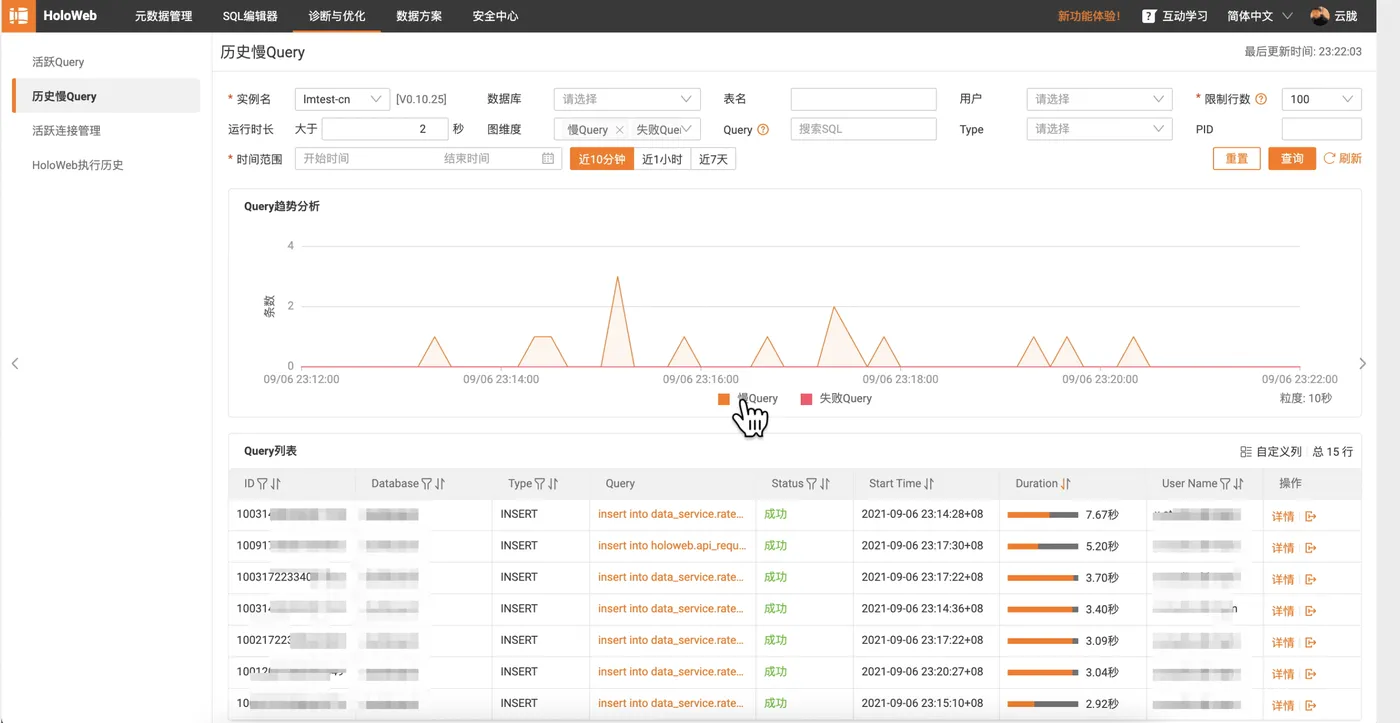Screen dimensions: 1400x723
Task: Collapse the left sidebar arrow
Action: (15, 363)
